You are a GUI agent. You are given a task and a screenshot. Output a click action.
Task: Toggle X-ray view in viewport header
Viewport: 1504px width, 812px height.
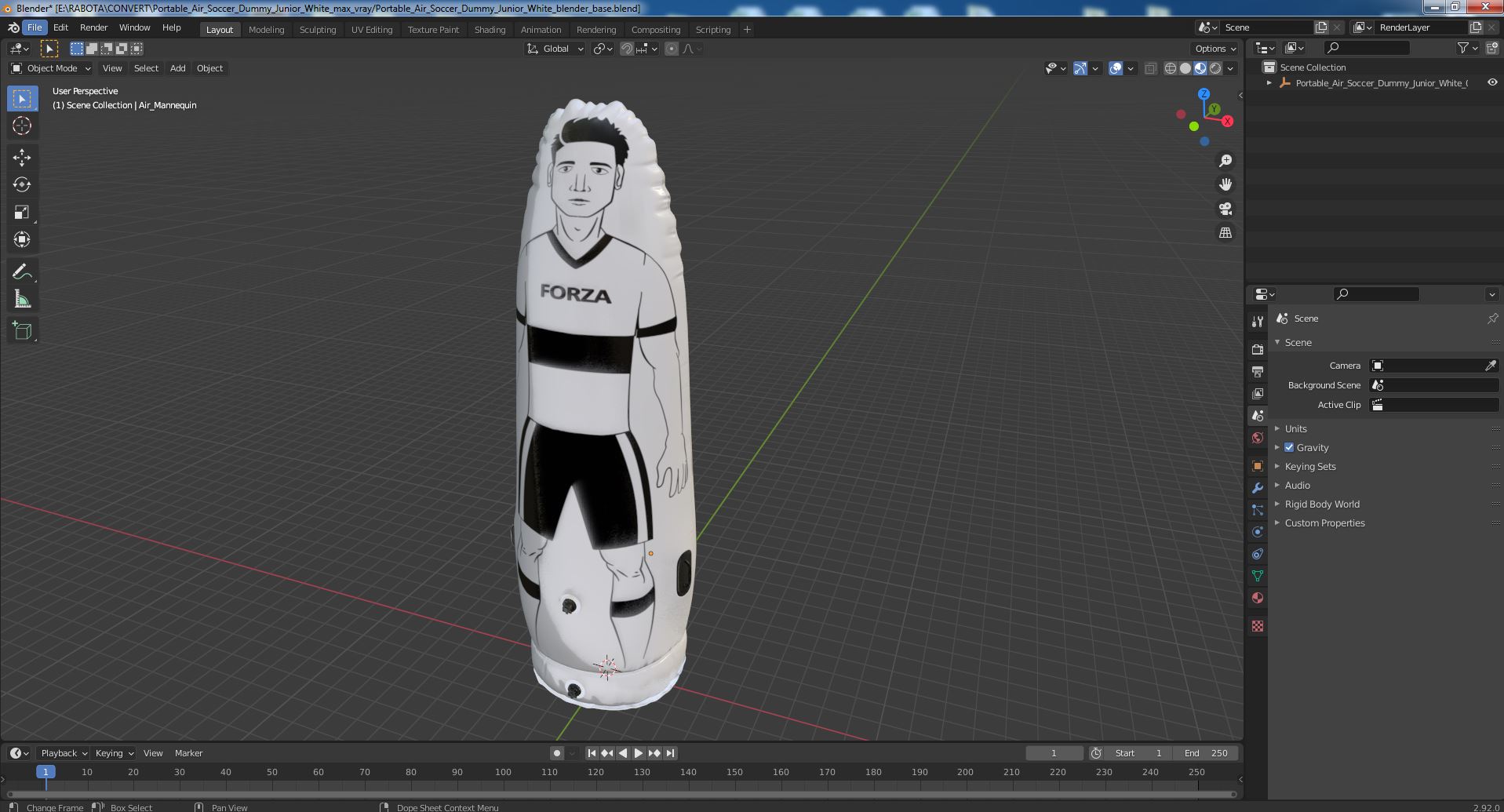point(1150,68)
